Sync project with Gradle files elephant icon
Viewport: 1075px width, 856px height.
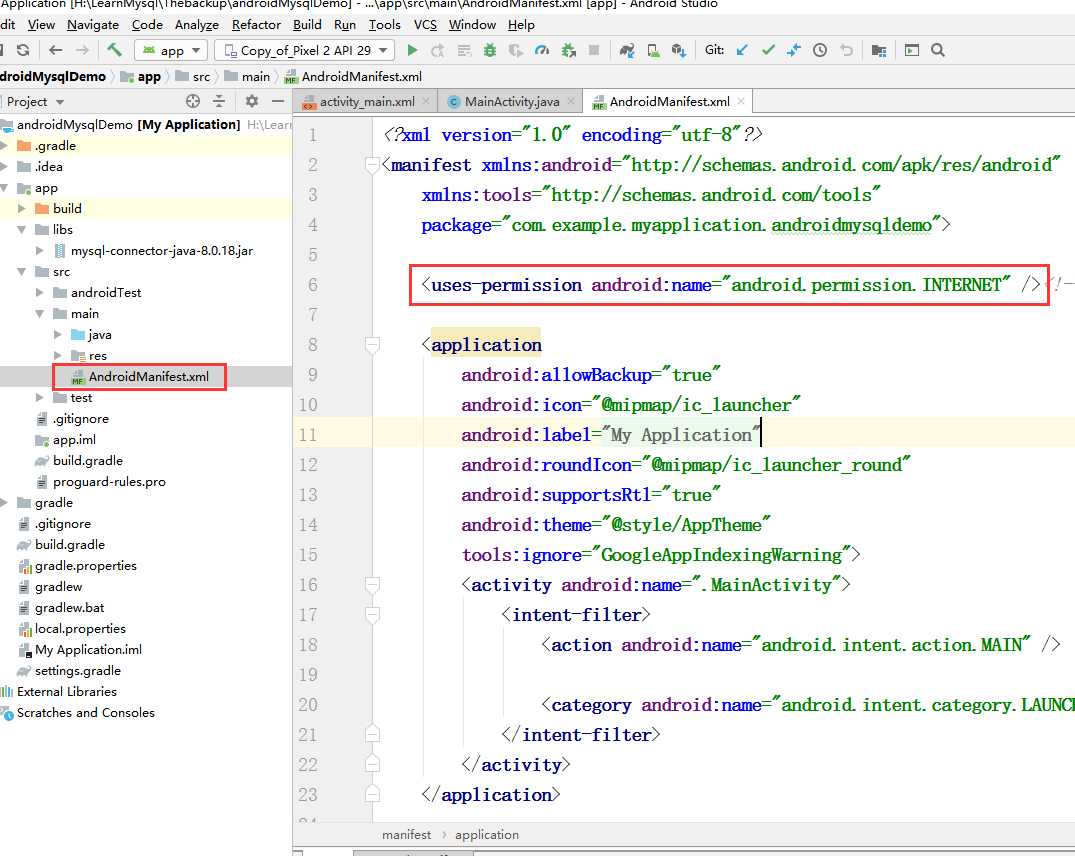(627, 50)
